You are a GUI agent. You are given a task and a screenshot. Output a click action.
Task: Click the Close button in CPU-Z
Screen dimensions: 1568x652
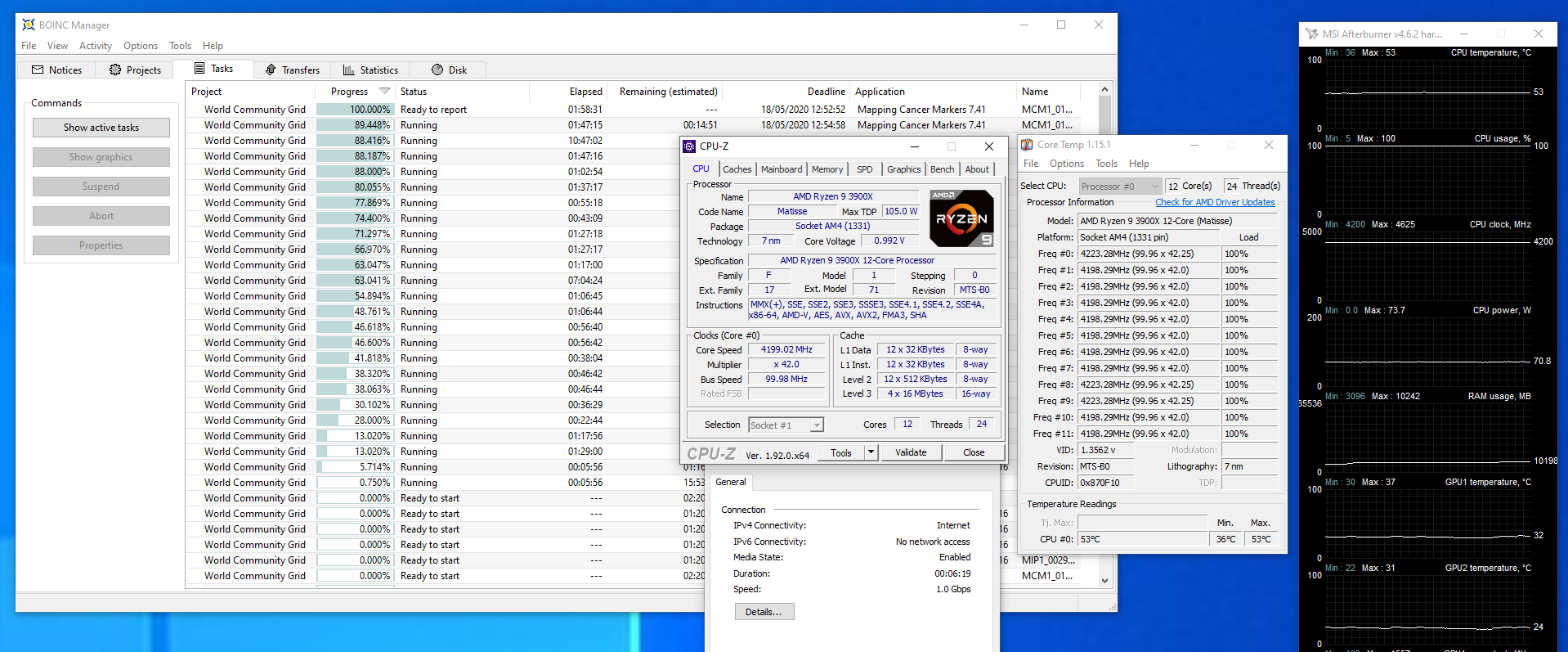pyautogui.click(x=974, y=452)
